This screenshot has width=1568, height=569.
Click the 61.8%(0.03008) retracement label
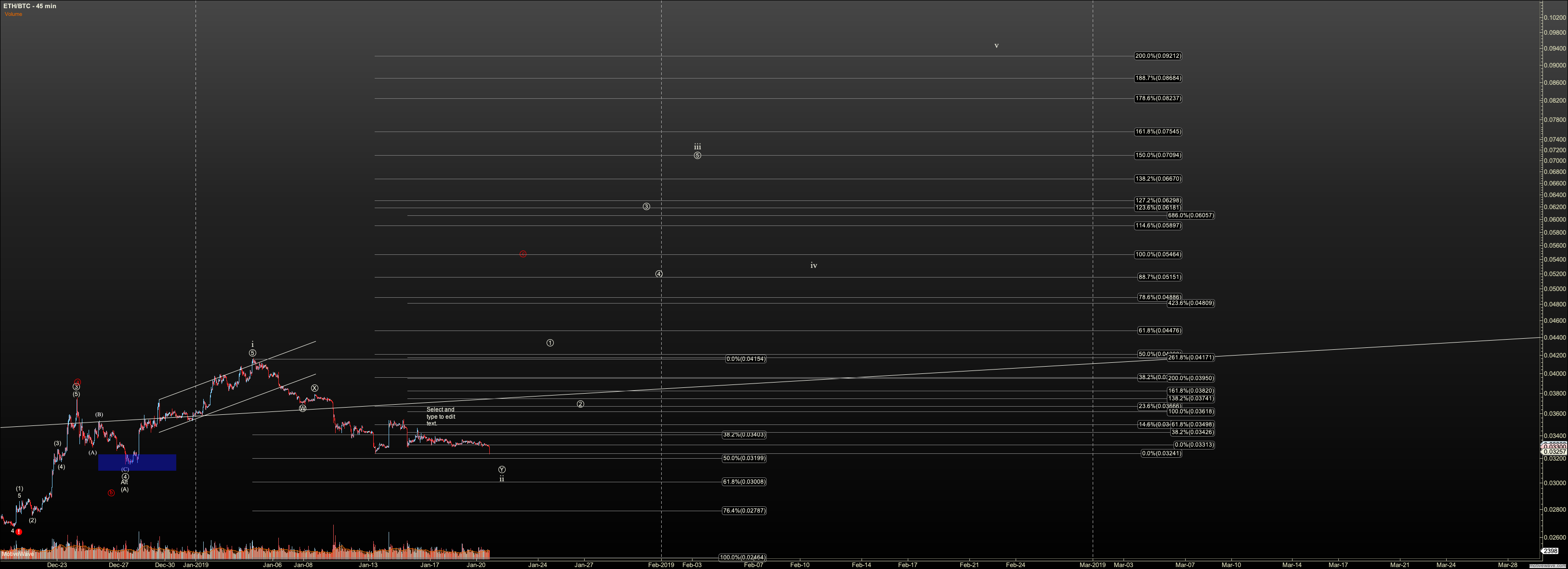[744, 482]
